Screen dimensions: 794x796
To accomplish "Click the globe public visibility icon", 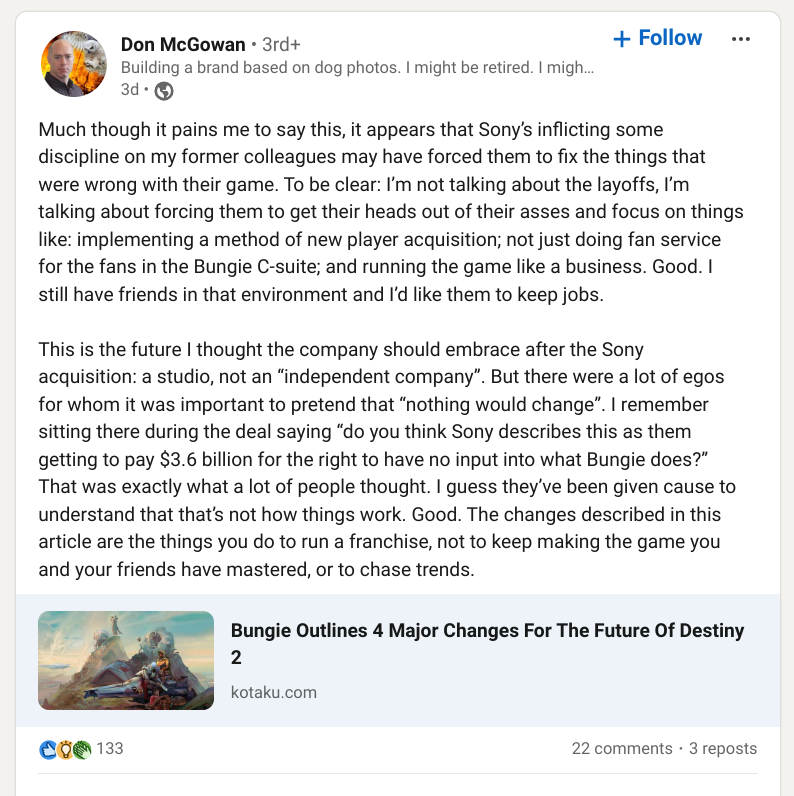I will (164, 91).
